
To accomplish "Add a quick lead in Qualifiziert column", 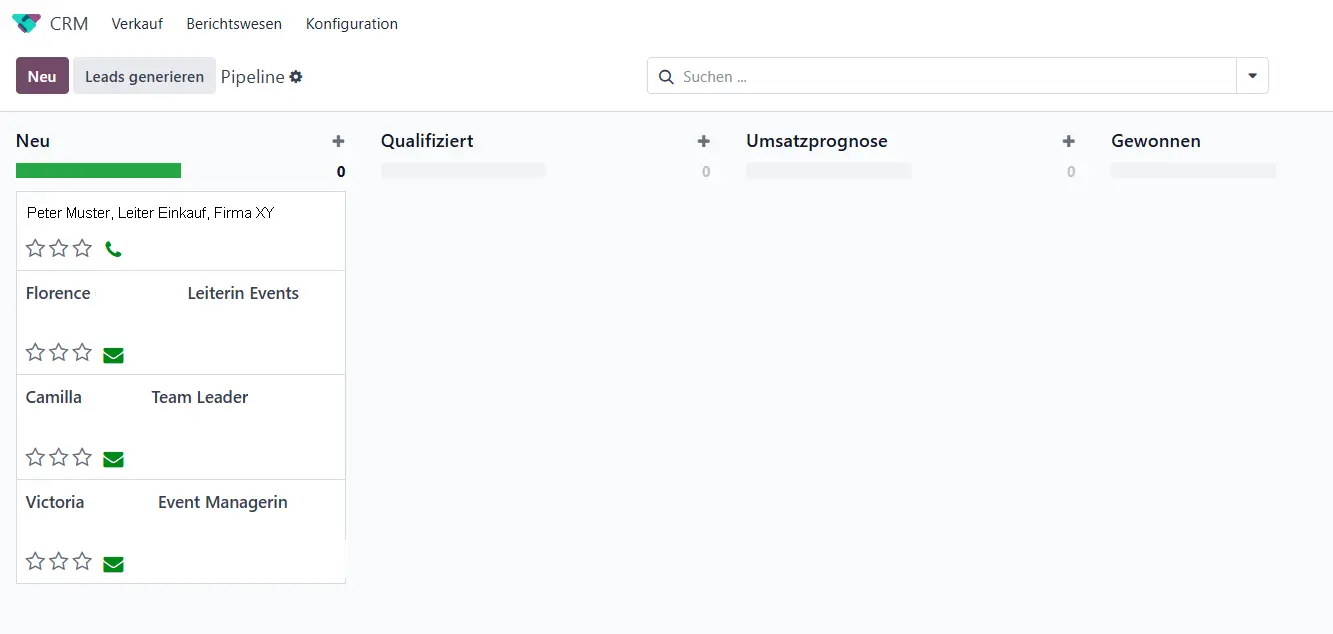I will coord(704,141).
